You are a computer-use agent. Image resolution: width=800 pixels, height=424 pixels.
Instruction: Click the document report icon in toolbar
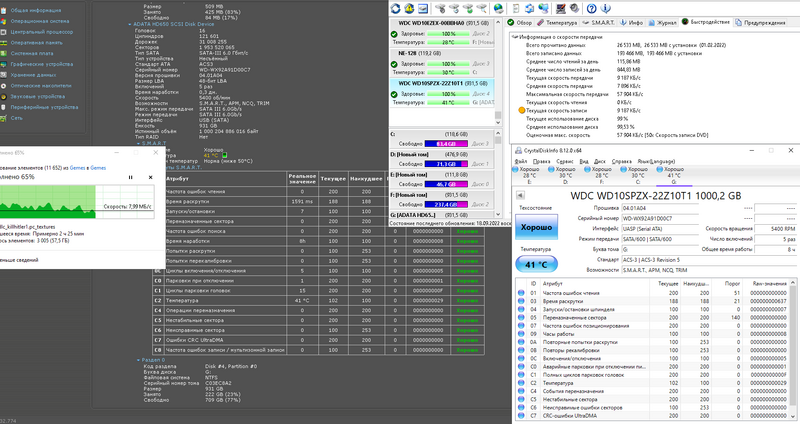516,9
